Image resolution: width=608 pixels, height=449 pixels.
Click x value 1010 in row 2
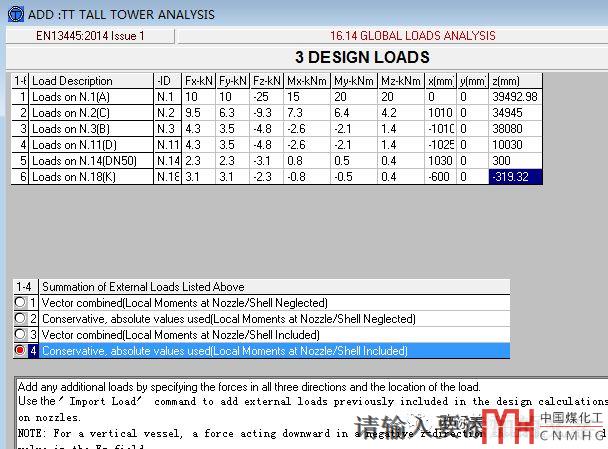(440, 113)
